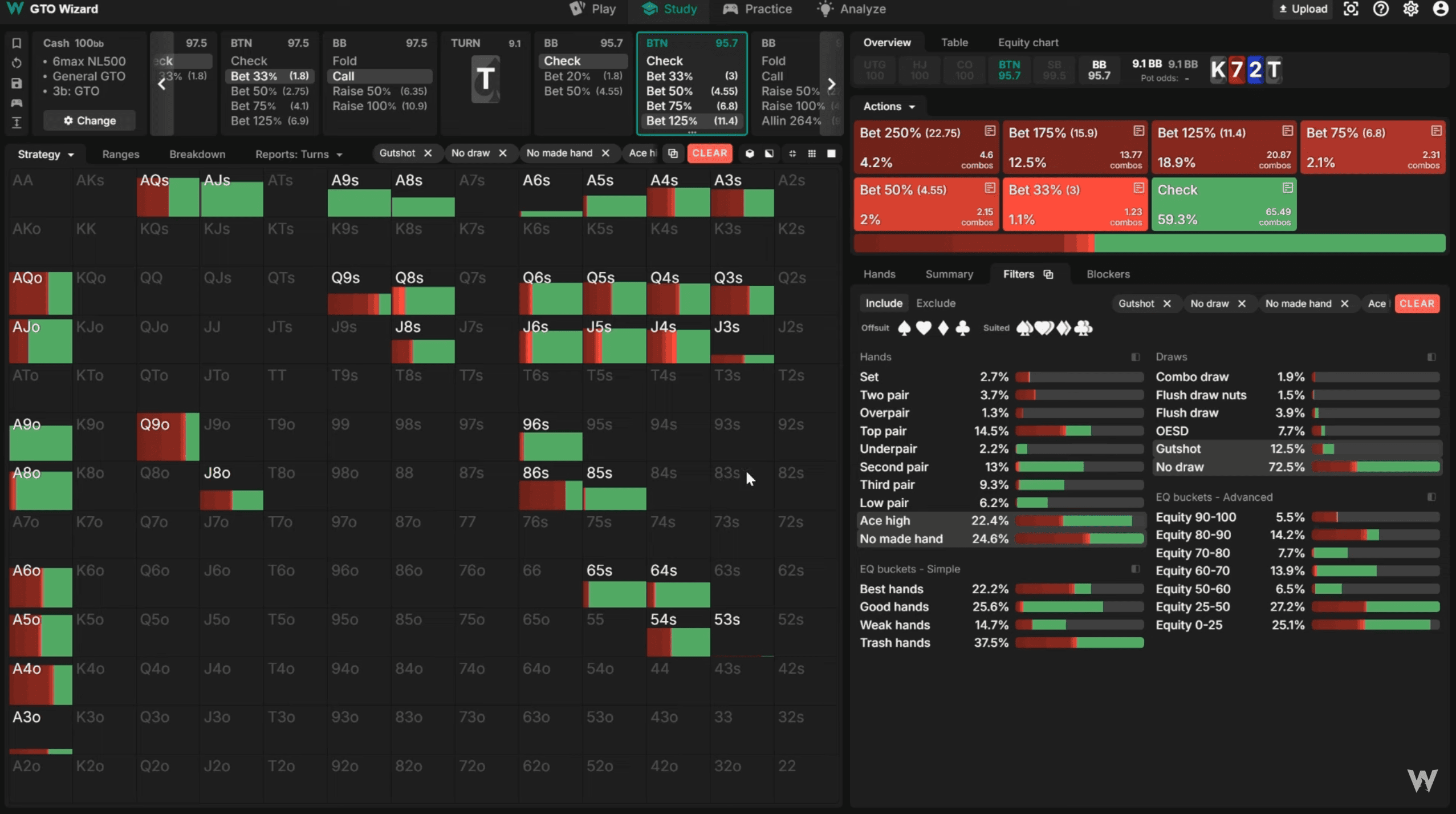Switch filter mode to Exclude
This screenshot has width=1456, height=814.
tap(935, 303)
